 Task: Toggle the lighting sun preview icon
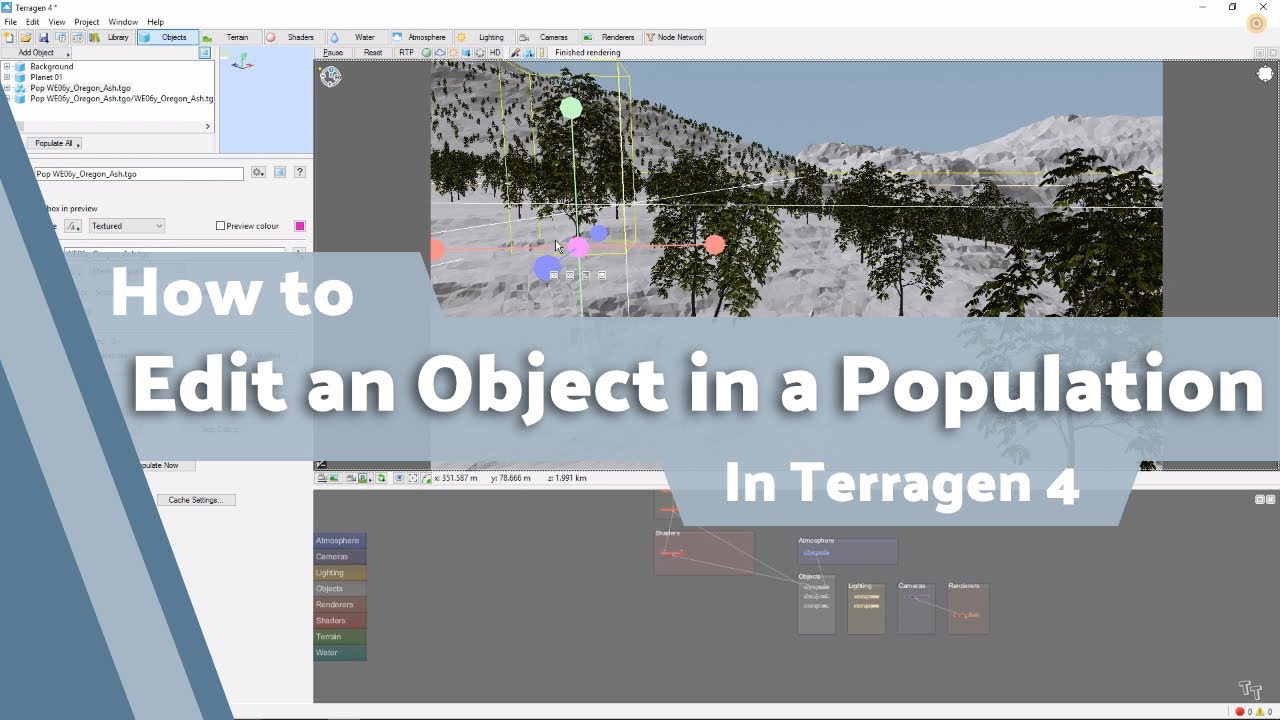coord(453,52)
